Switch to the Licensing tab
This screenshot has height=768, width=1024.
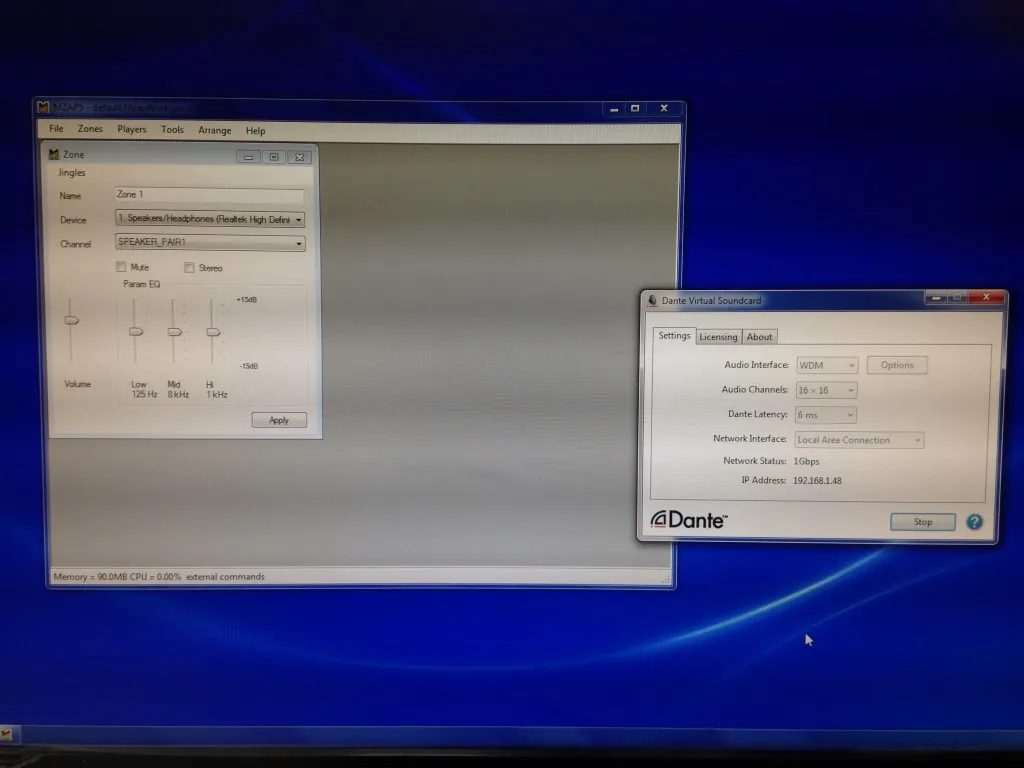tap(718, 337)
